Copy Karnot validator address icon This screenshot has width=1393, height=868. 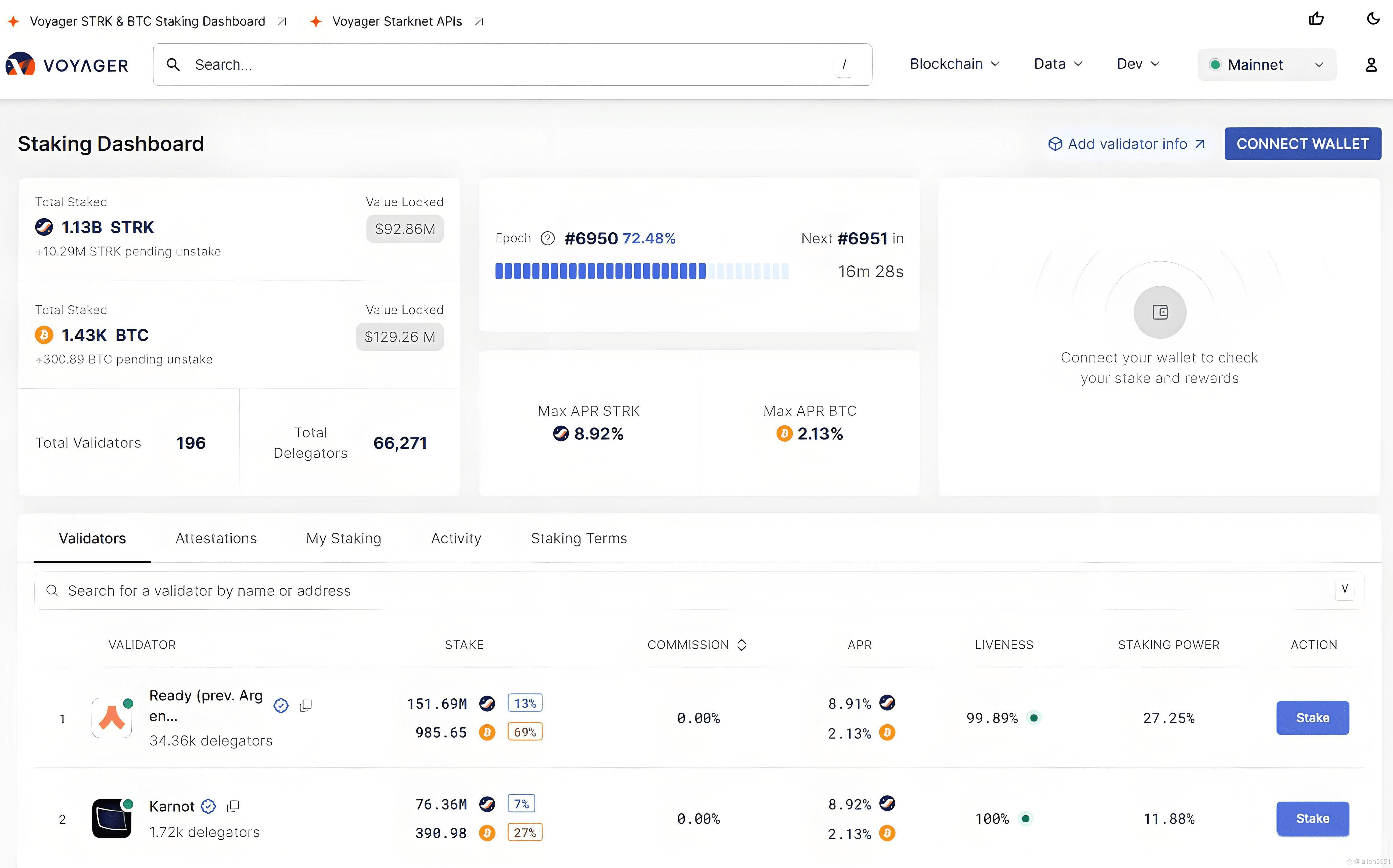pyautogui.click(x=233, y=806)
